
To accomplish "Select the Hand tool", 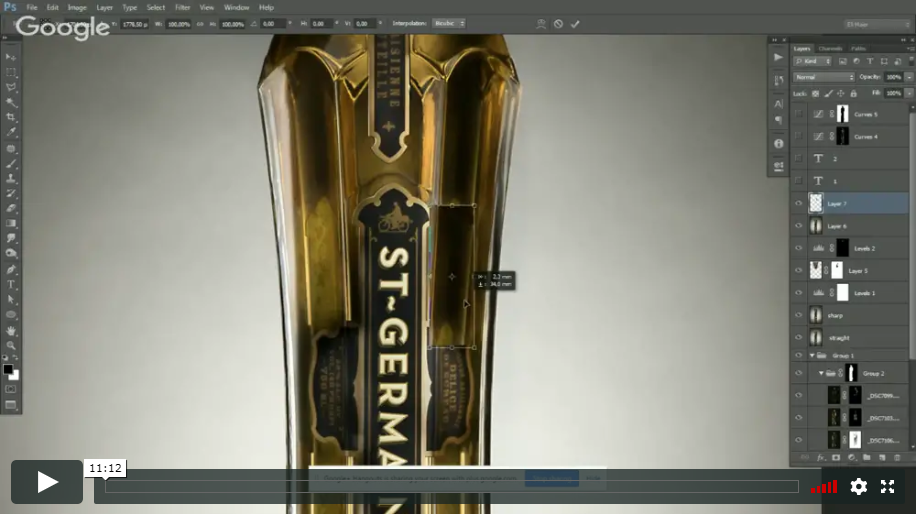I will [11, 331].
